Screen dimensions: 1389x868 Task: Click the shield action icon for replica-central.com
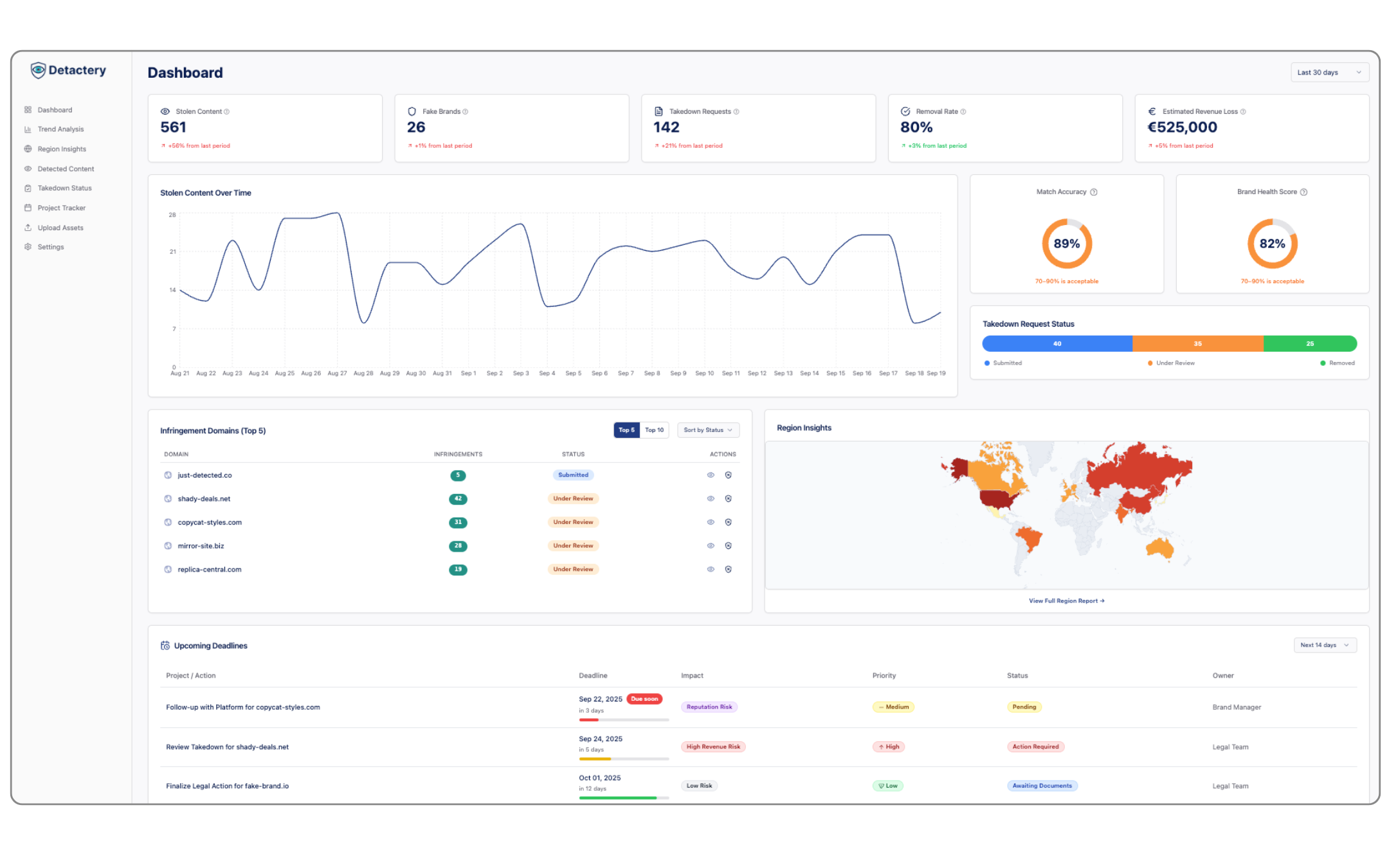click(x=728, y=570)
